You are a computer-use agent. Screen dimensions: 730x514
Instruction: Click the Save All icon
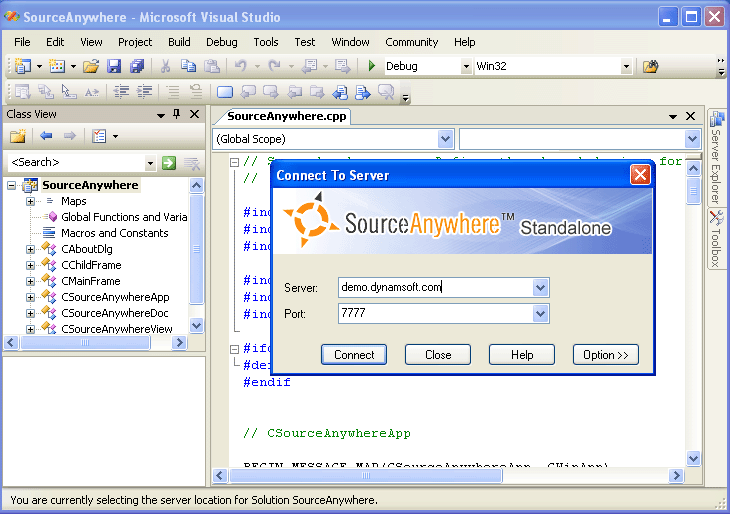coord(137,66)
